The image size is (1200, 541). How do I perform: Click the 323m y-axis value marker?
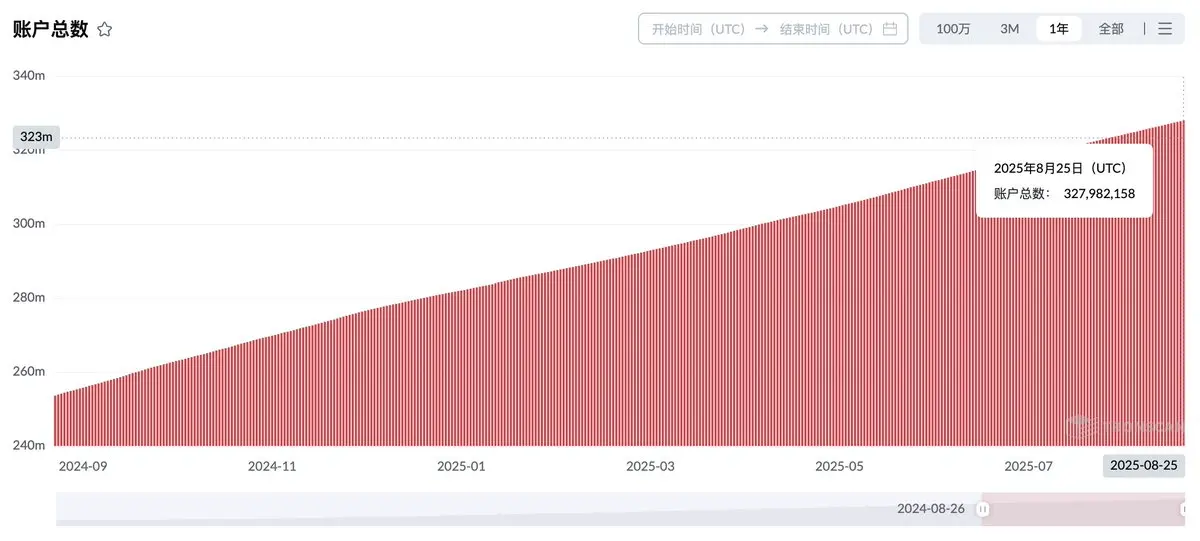(36, 136)
